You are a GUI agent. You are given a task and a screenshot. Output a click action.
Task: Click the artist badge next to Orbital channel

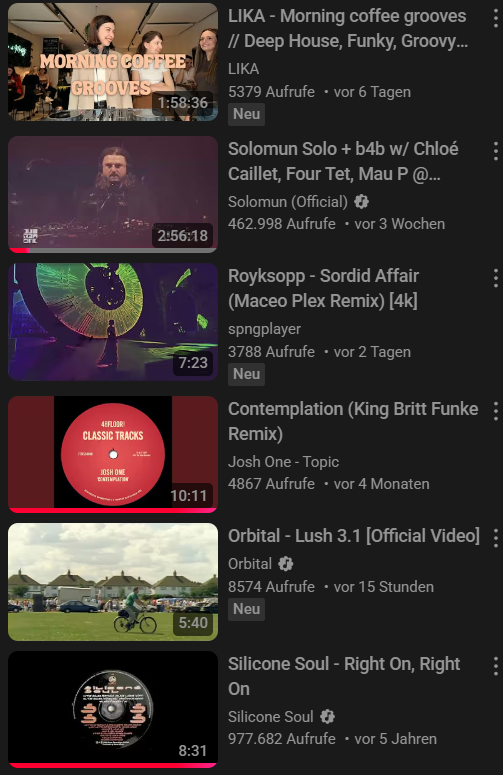click(x=286, y=563)
